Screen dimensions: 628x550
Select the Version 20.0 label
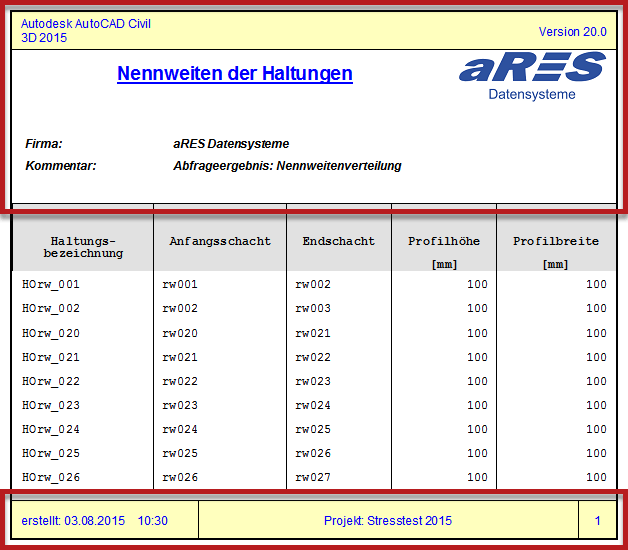pos(572,32)
